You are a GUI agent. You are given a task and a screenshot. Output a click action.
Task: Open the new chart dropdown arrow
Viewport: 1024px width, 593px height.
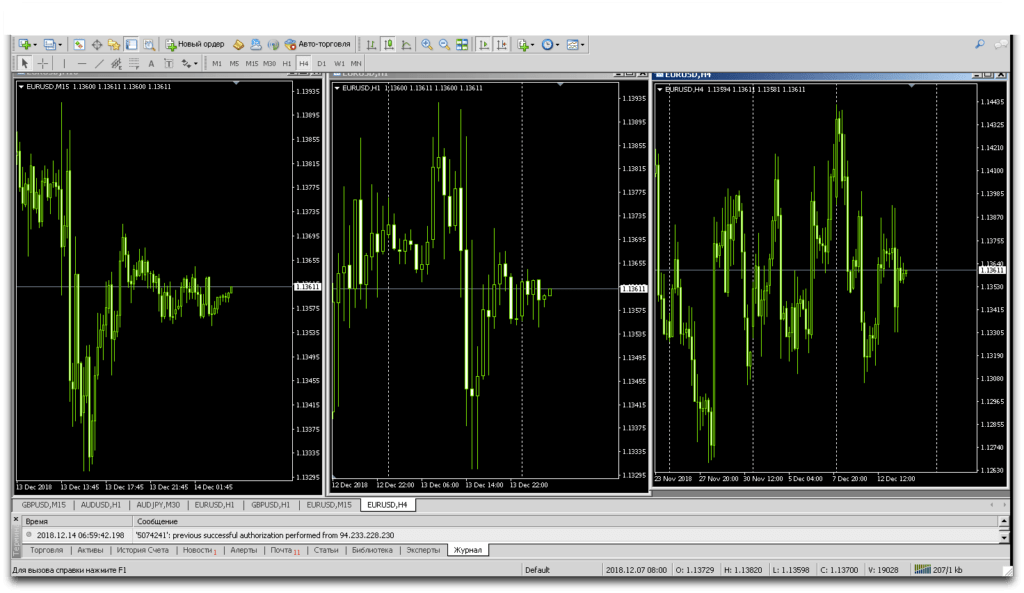pos(35,45)
